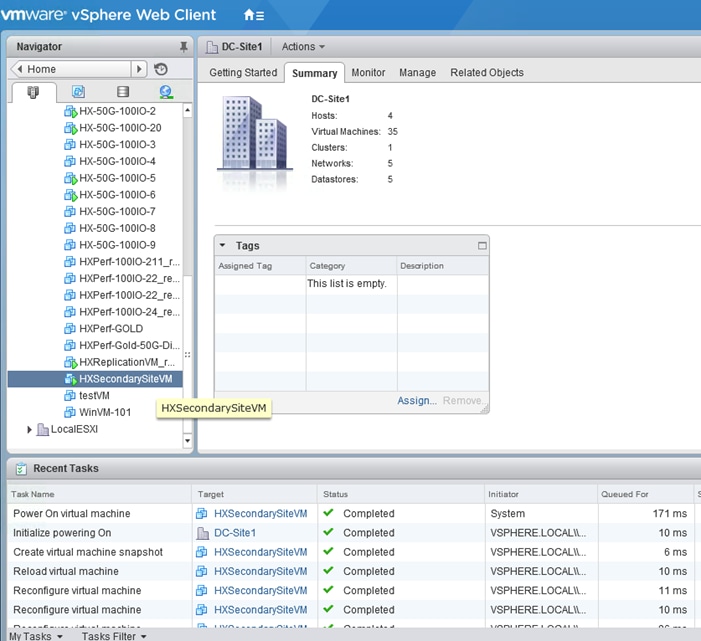
Task: Sort Recent Tasks by Queued For column
Action: [x=645, y=494]
